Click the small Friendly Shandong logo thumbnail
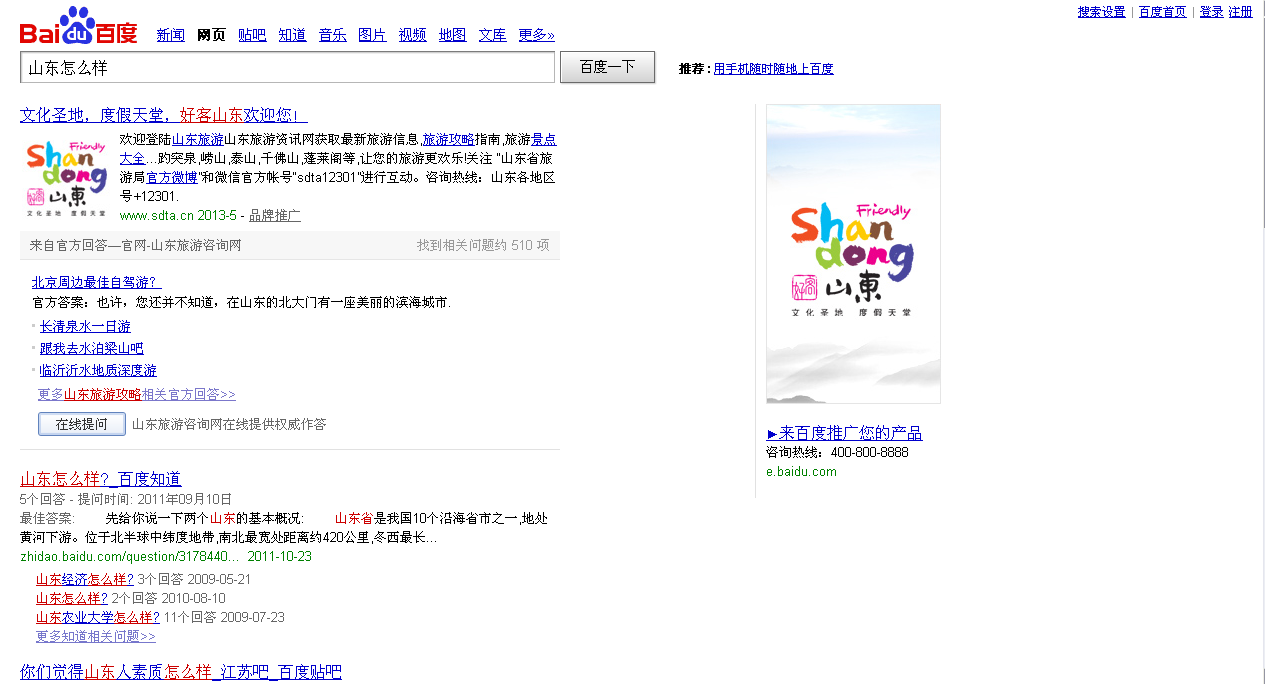The width and height of the screenshot is (1265, 684). [x=66, y=179]
